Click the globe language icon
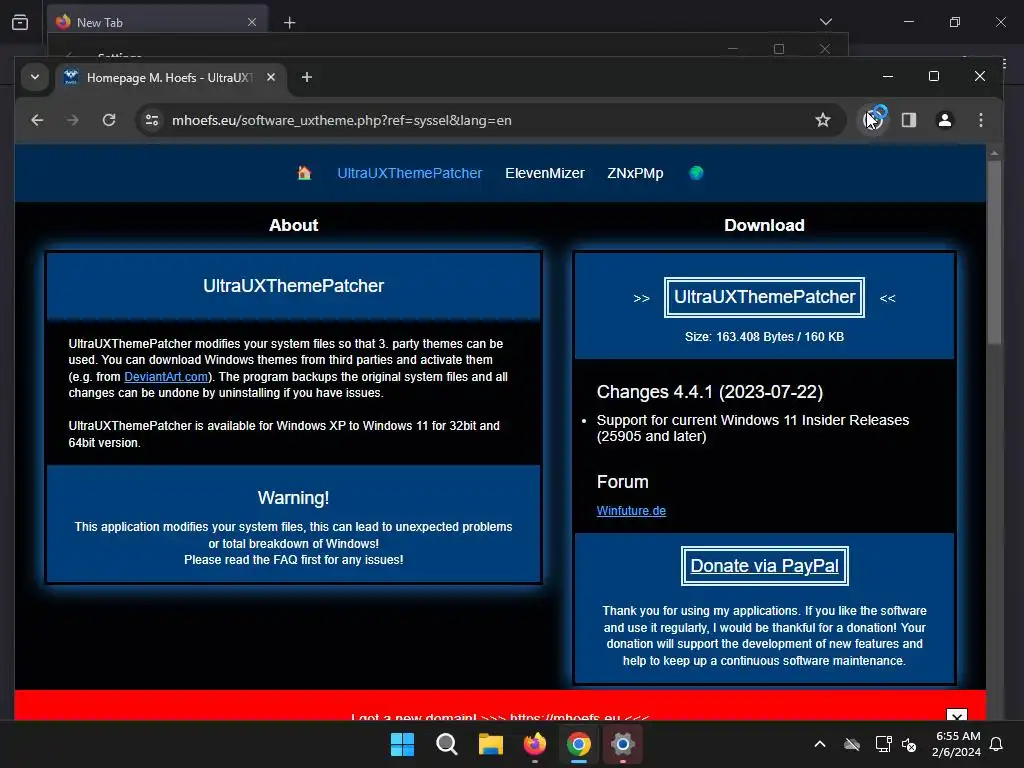Screen dimensions: 1024x768 [696, 173]
